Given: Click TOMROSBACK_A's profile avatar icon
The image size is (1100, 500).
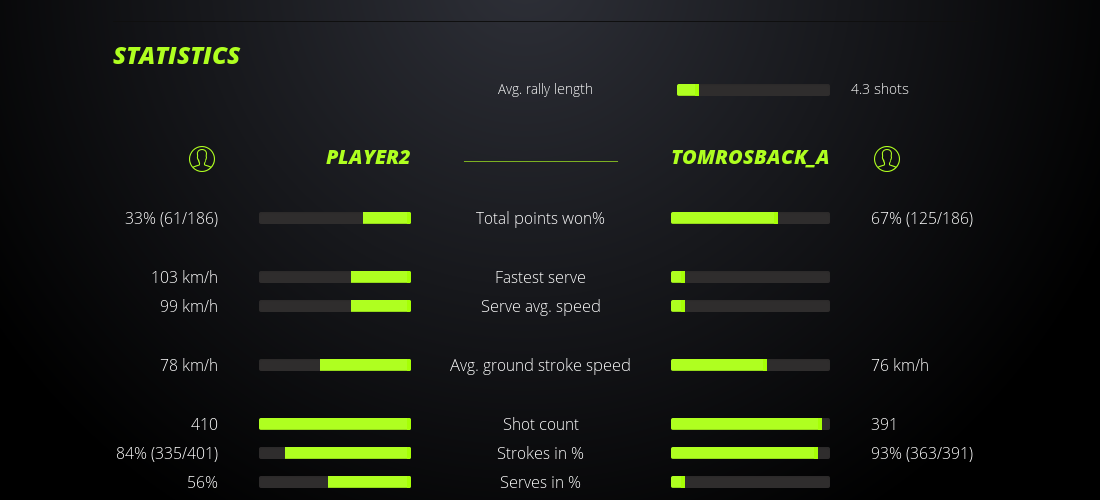Looking at the screenshot, I should point(887,158).
